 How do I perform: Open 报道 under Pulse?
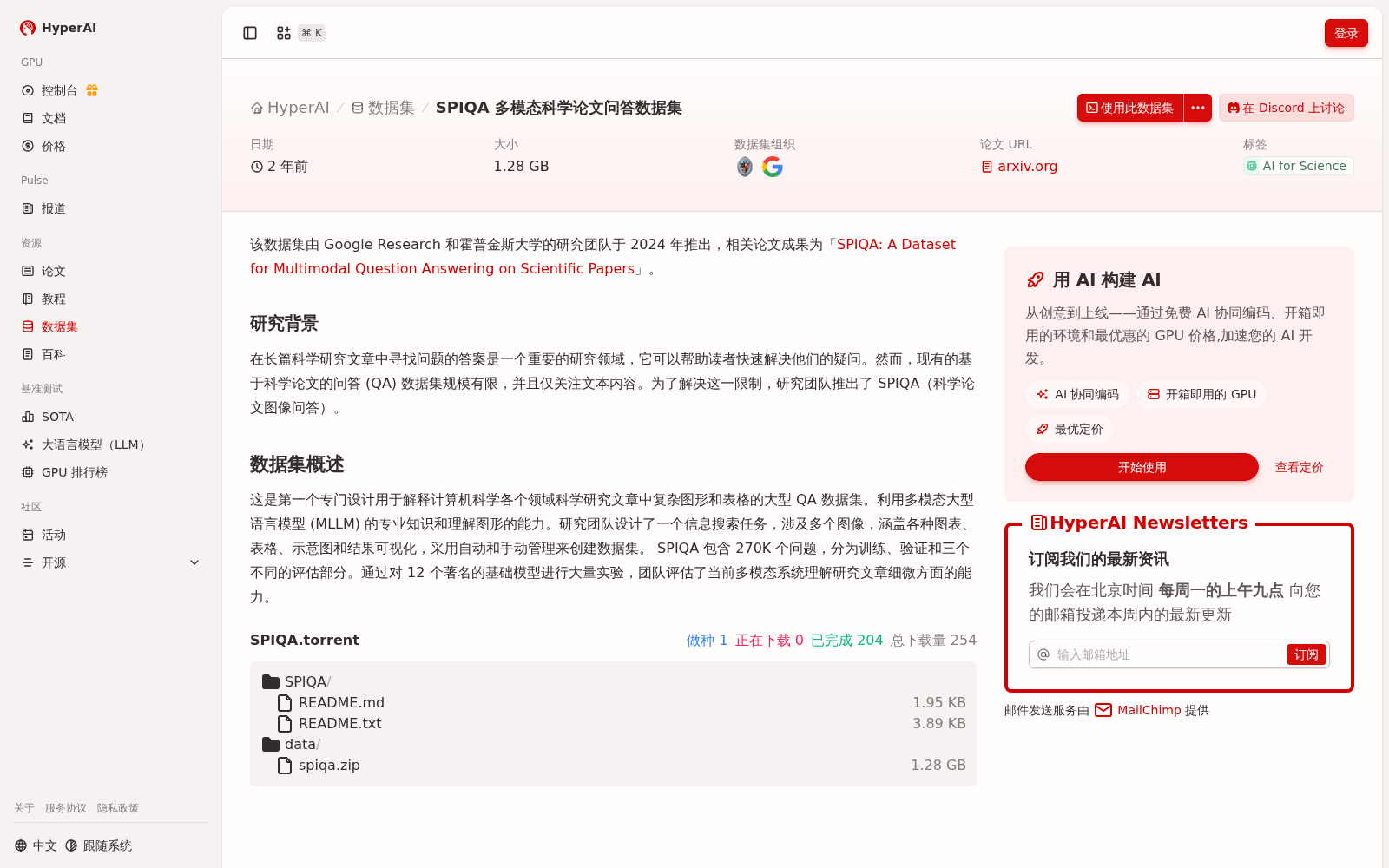pyautogui.click(x=43, y=208)
